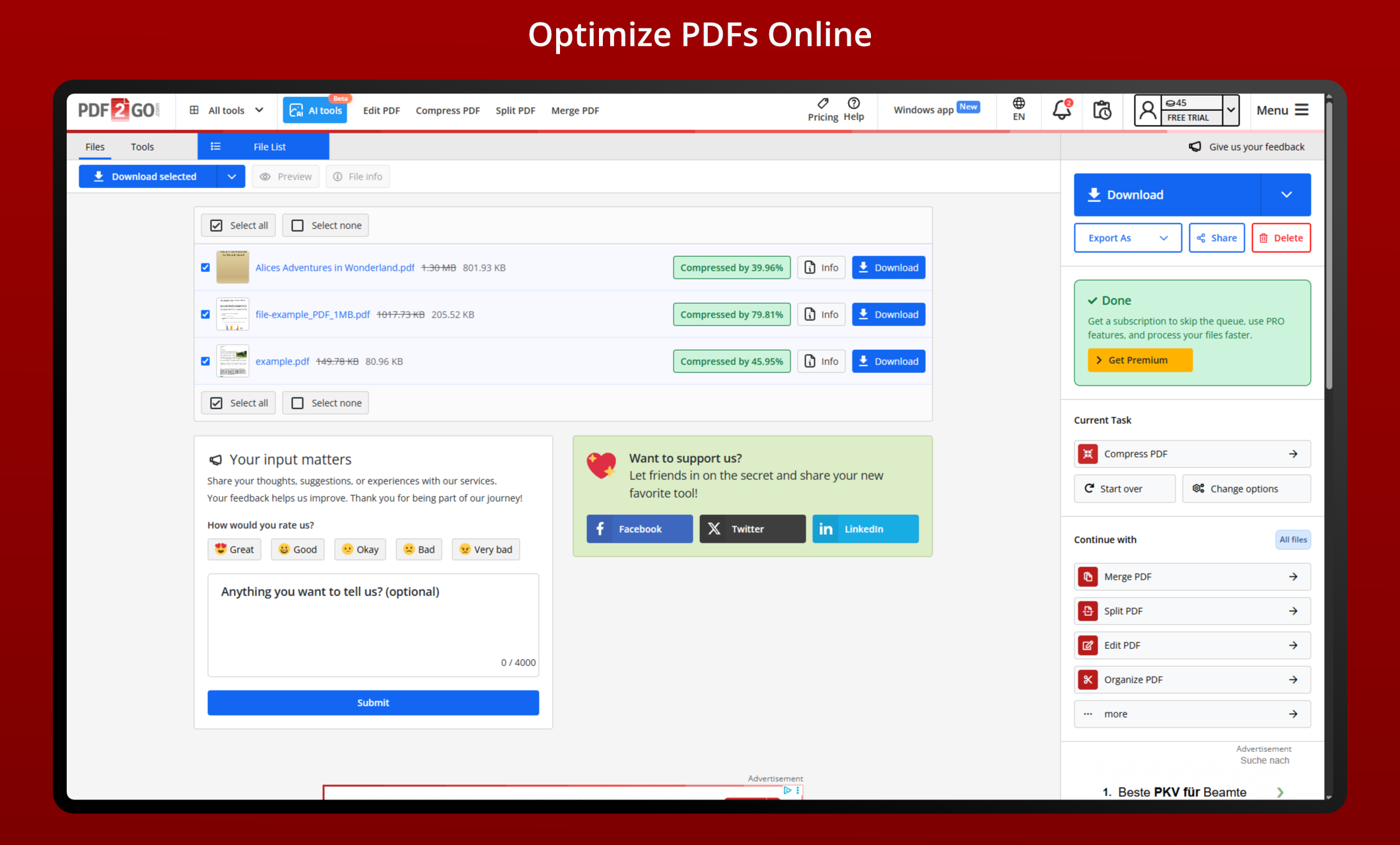Open the Compress PDF menu item
The height and width of the screenshot is (845, 1400).
coord(447,110)
